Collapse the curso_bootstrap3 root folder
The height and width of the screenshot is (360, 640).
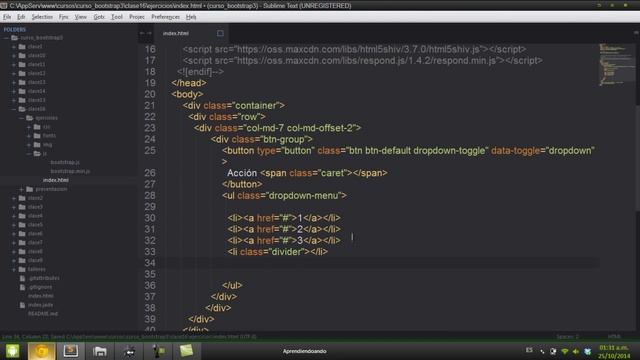[6, 38]
